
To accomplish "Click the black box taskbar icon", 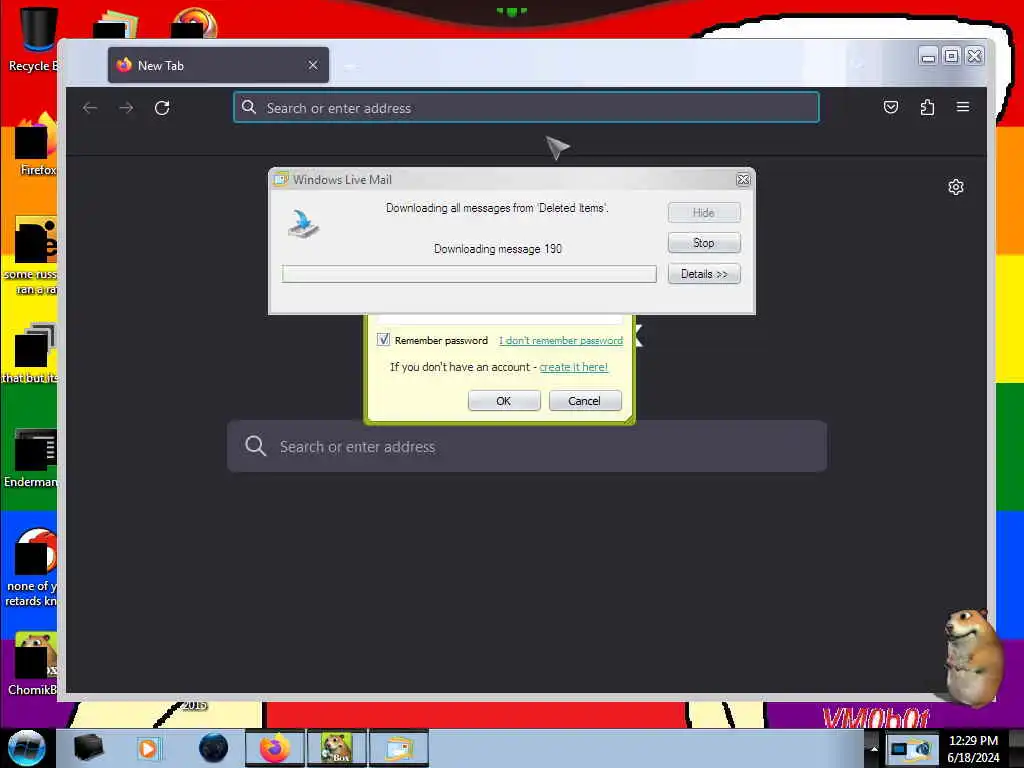I will click(x=88, y=747).
